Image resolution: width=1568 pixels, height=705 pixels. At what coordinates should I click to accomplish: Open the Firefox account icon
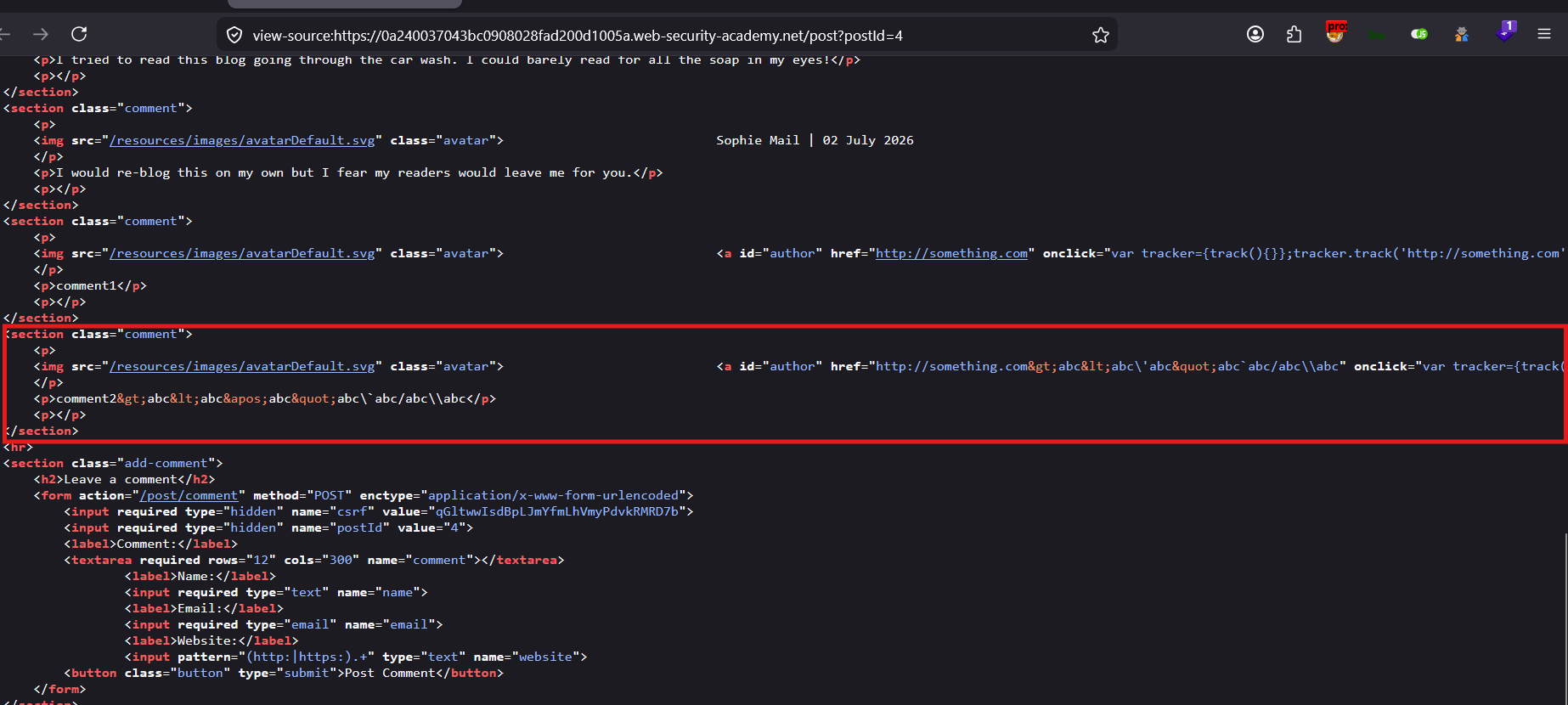[x=1255, y=34]
